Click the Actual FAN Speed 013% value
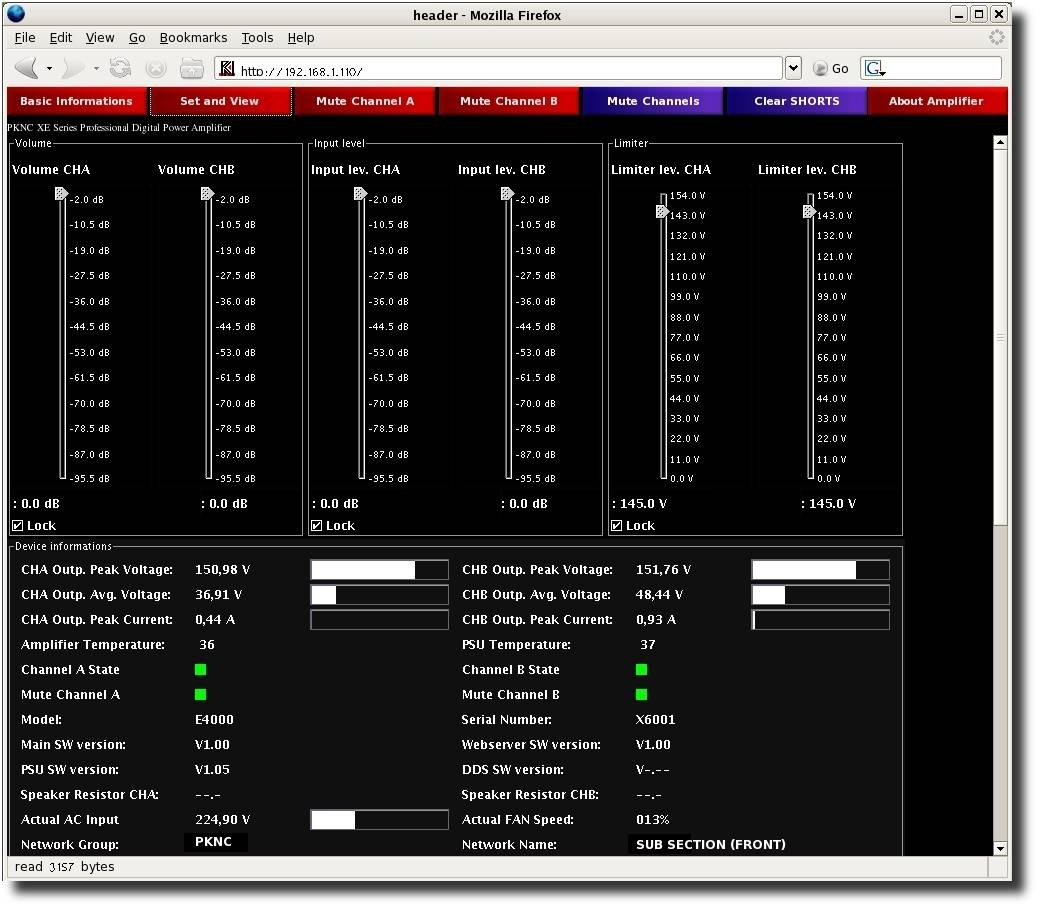The width and height of the screenshot is (1039, 904). pos(653,820)
